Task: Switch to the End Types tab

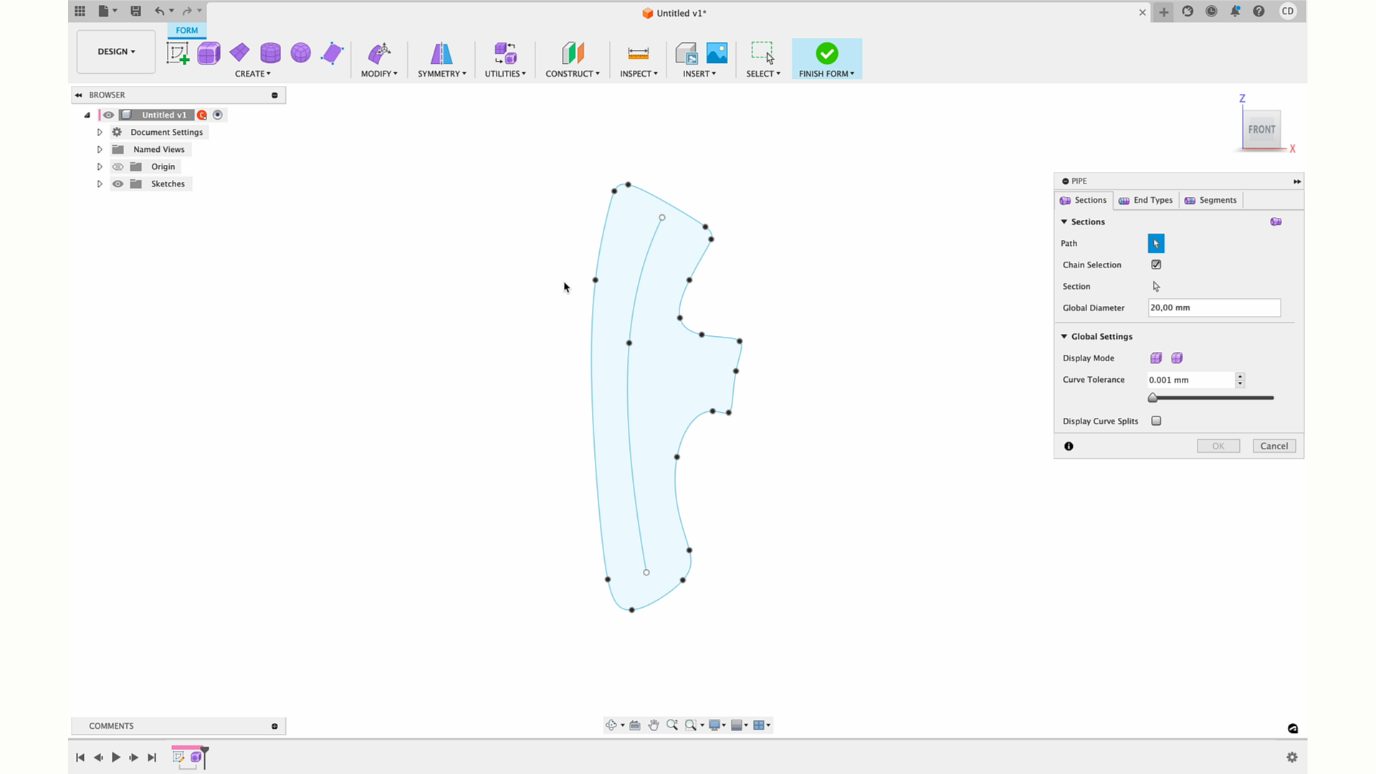Action: tap(1145, 200)
